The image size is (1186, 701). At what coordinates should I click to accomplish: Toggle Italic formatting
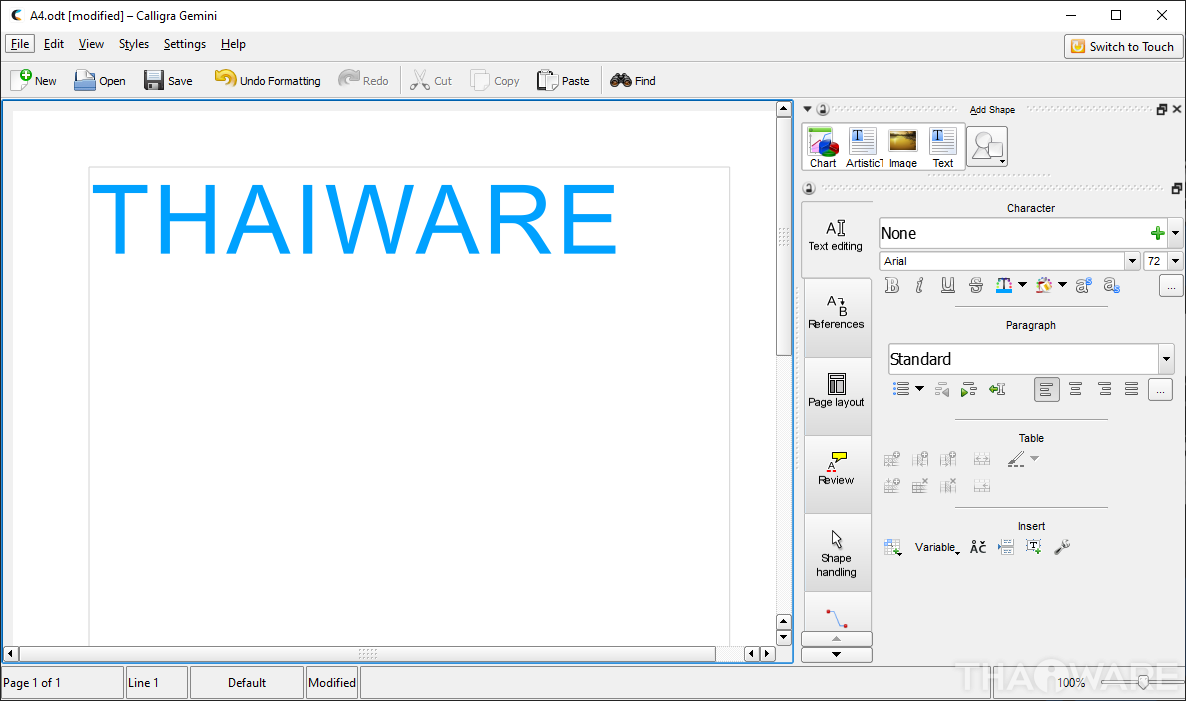(x=919, y=285)
